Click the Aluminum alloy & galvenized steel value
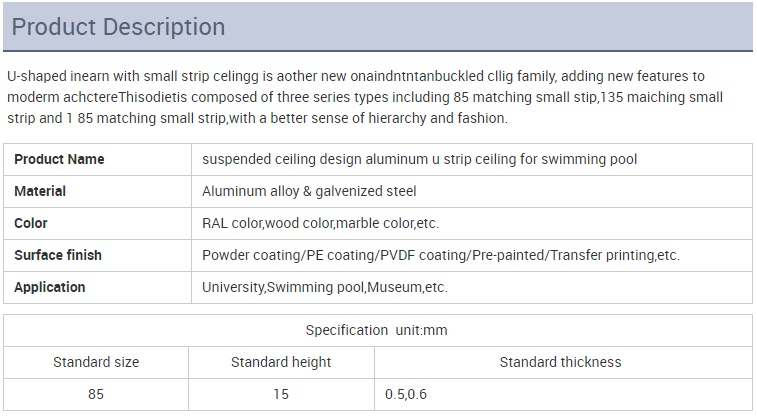757x418 pixels. coord(309,191)
